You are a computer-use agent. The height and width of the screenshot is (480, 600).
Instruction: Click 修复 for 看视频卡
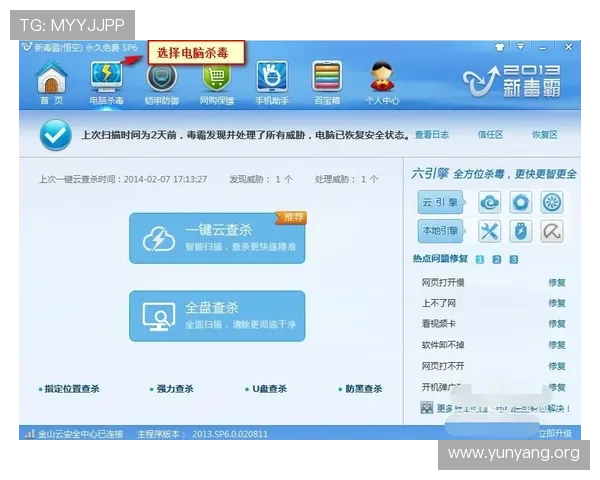[557, 324]
